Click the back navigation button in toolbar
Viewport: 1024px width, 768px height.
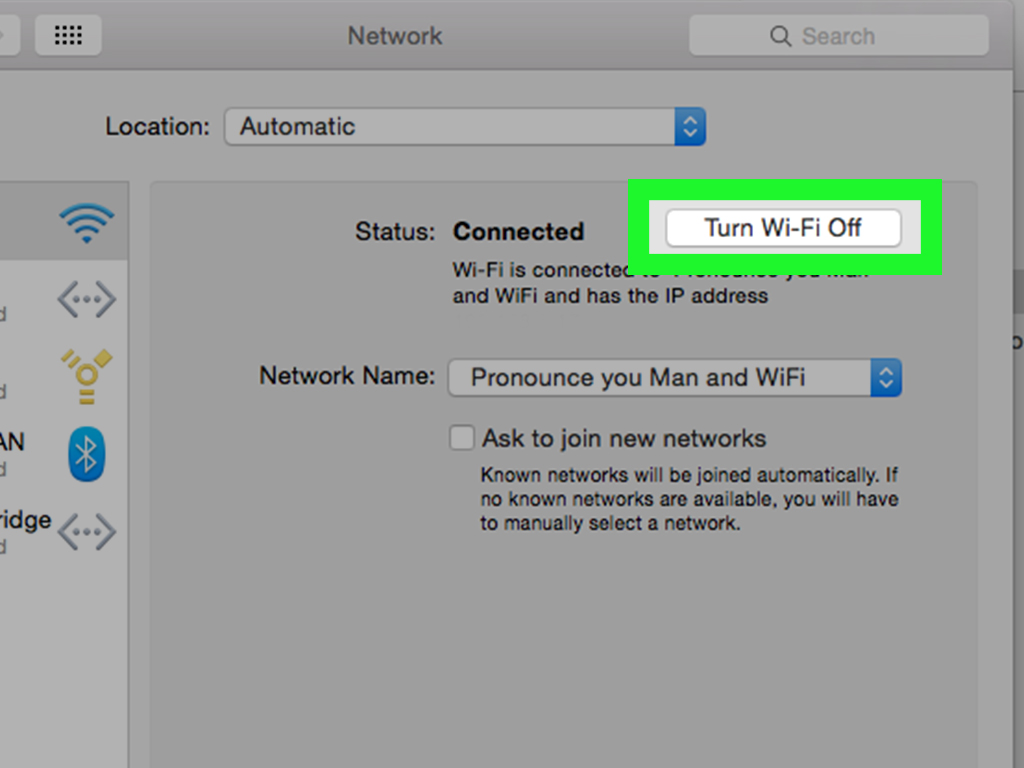click(8, 36)
